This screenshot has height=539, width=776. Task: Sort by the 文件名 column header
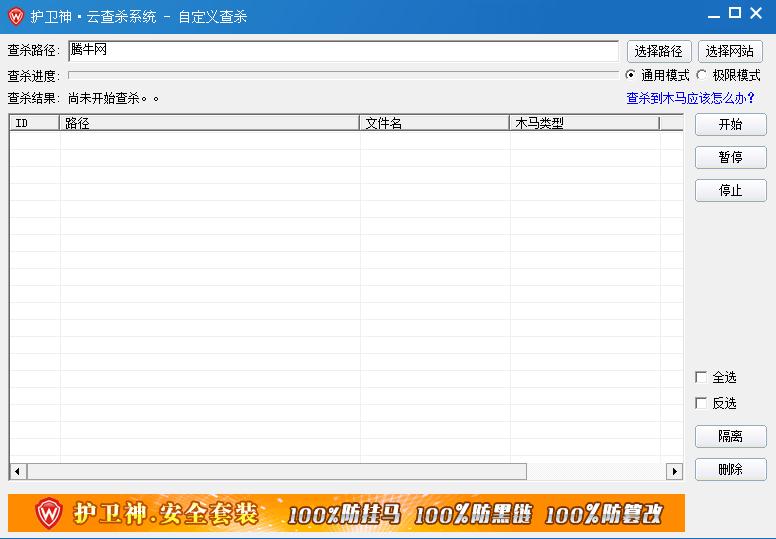[435, 123]
